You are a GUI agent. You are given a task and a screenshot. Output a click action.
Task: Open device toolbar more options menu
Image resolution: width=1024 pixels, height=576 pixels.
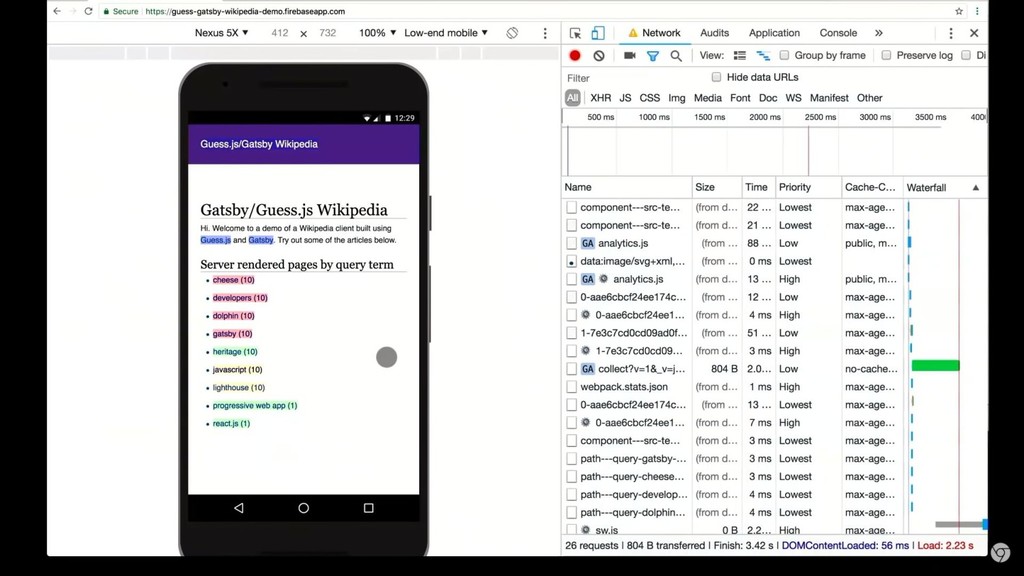click(545, 33)
